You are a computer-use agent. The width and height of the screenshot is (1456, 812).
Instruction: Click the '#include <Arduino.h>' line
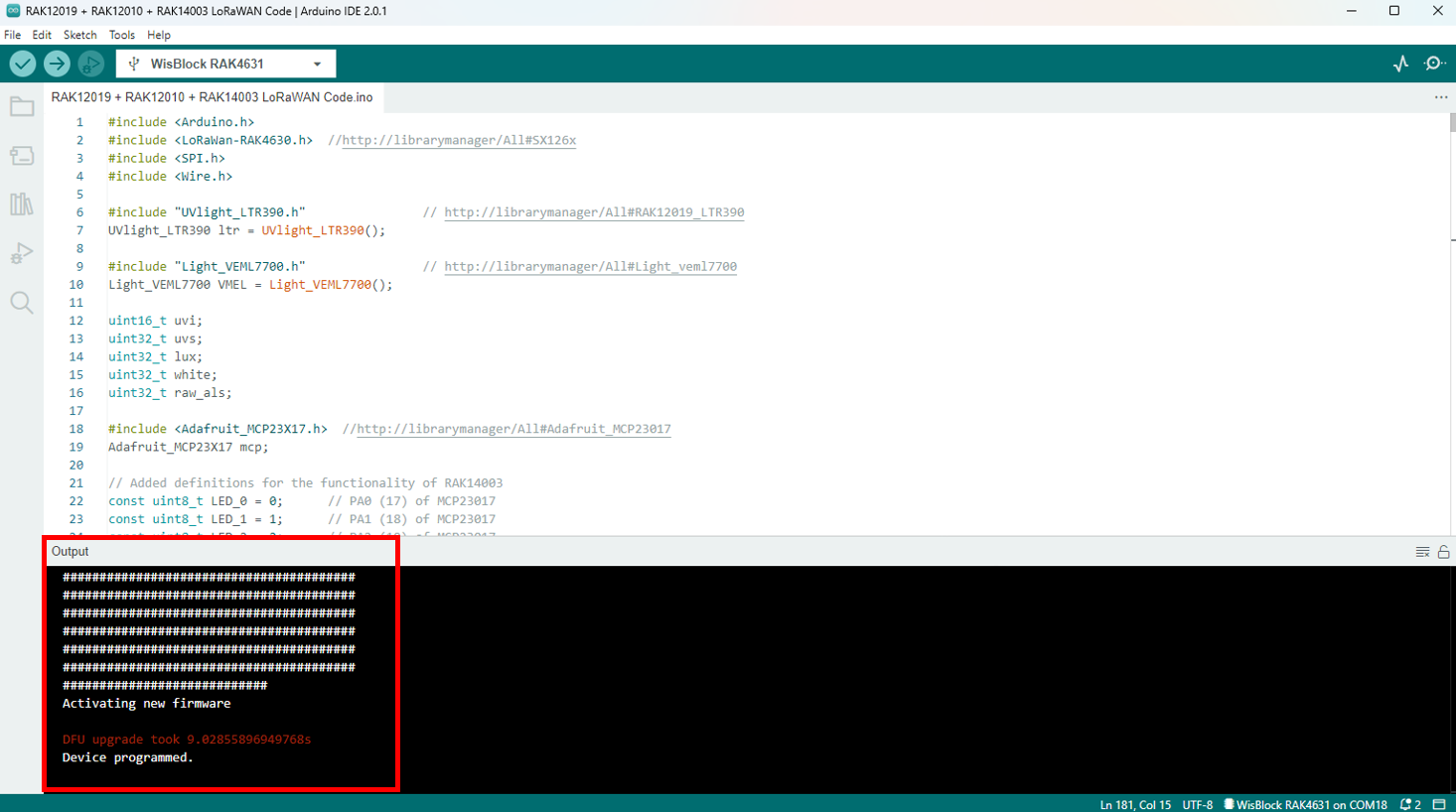181,122
